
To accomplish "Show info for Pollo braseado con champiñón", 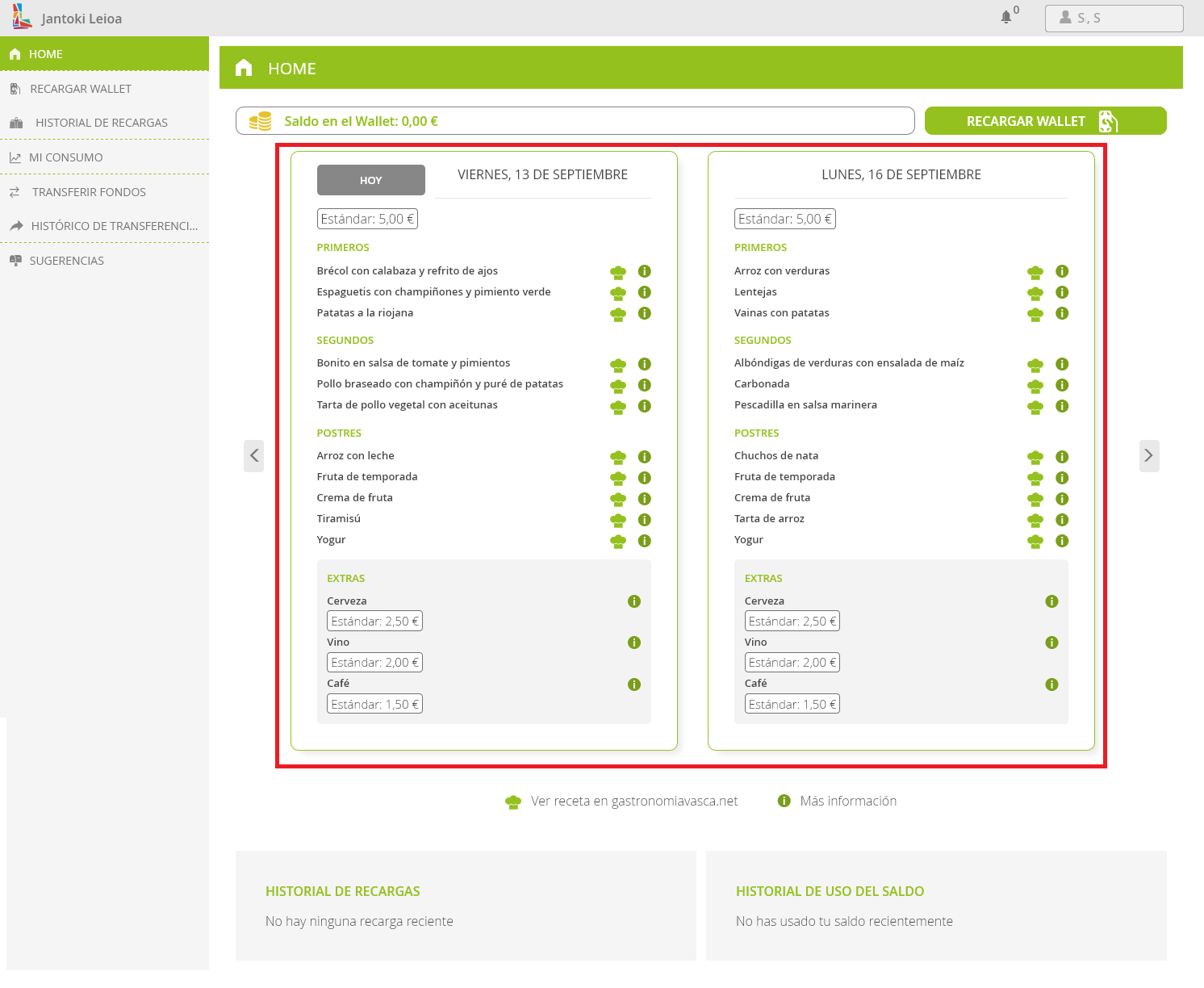I will tap(644, 385).
